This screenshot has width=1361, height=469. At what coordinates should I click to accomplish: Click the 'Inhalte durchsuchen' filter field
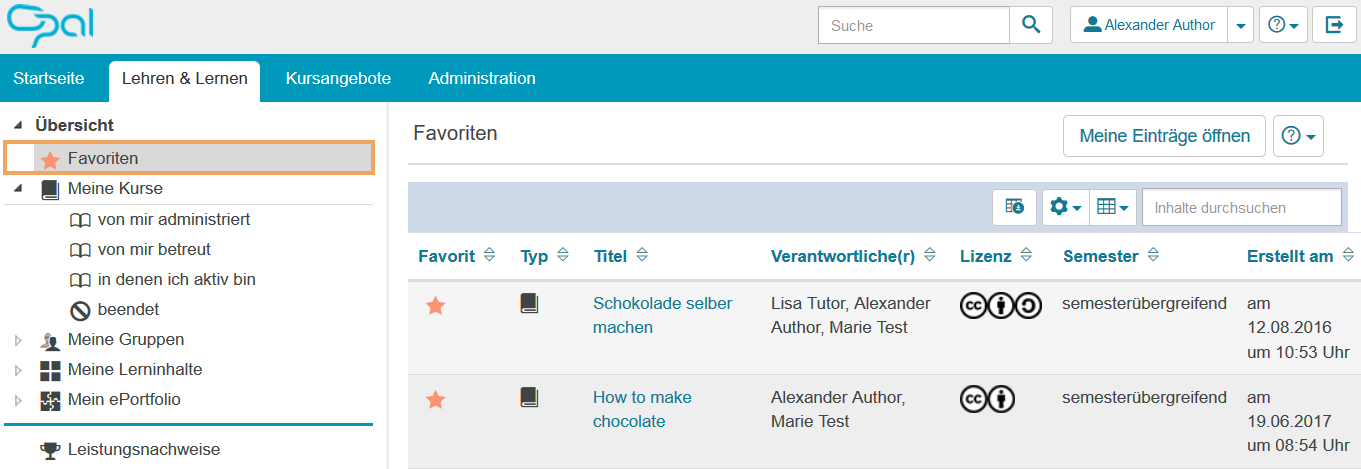coord(1241,207)
